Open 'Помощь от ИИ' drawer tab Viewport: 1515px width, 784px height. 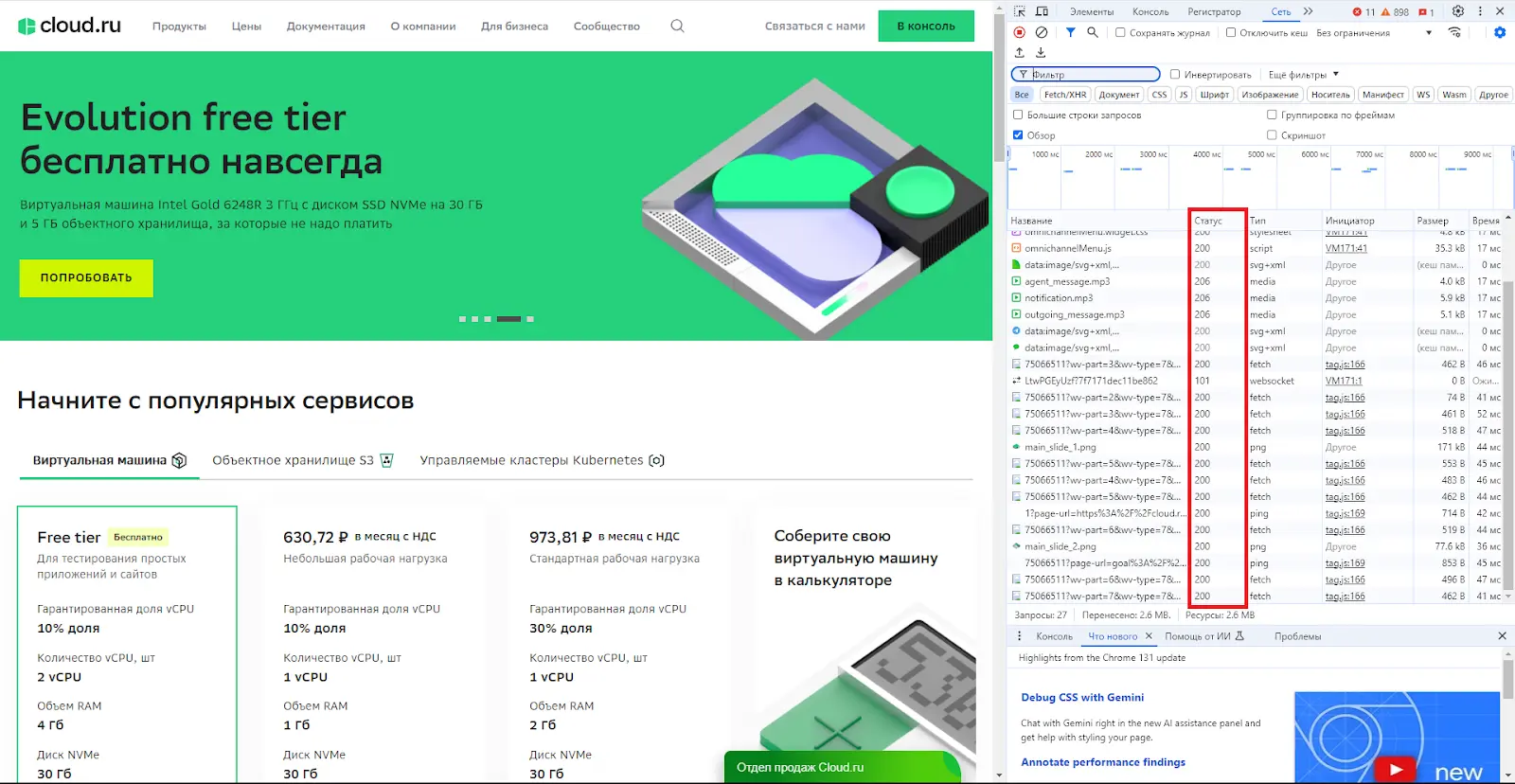(x=1204, y=636)
